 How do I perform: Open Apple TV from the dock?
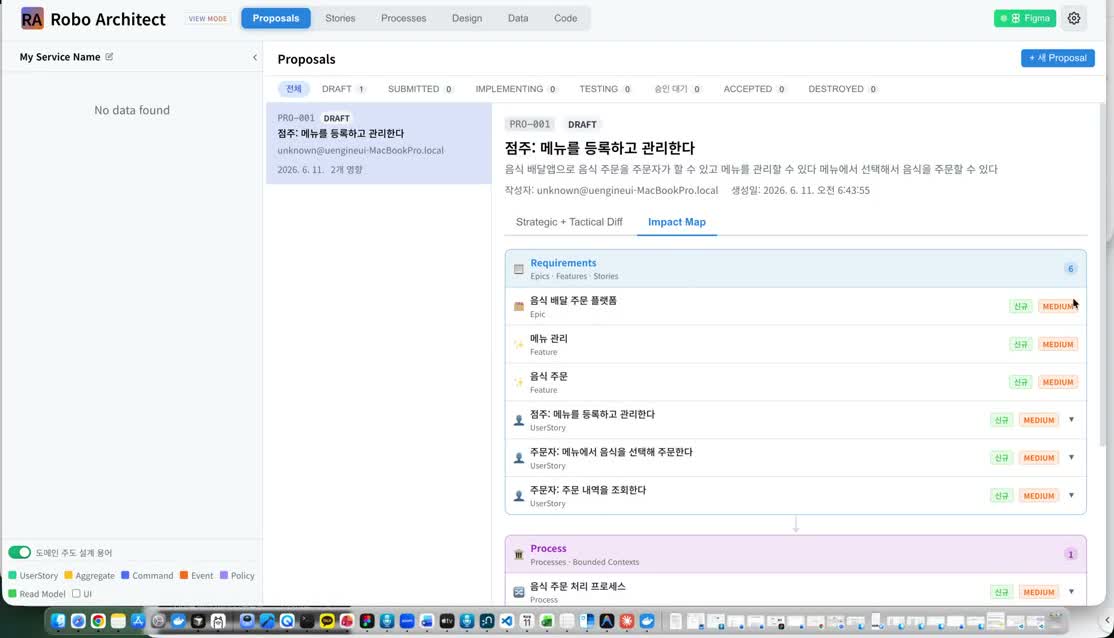tap(446, 621)
